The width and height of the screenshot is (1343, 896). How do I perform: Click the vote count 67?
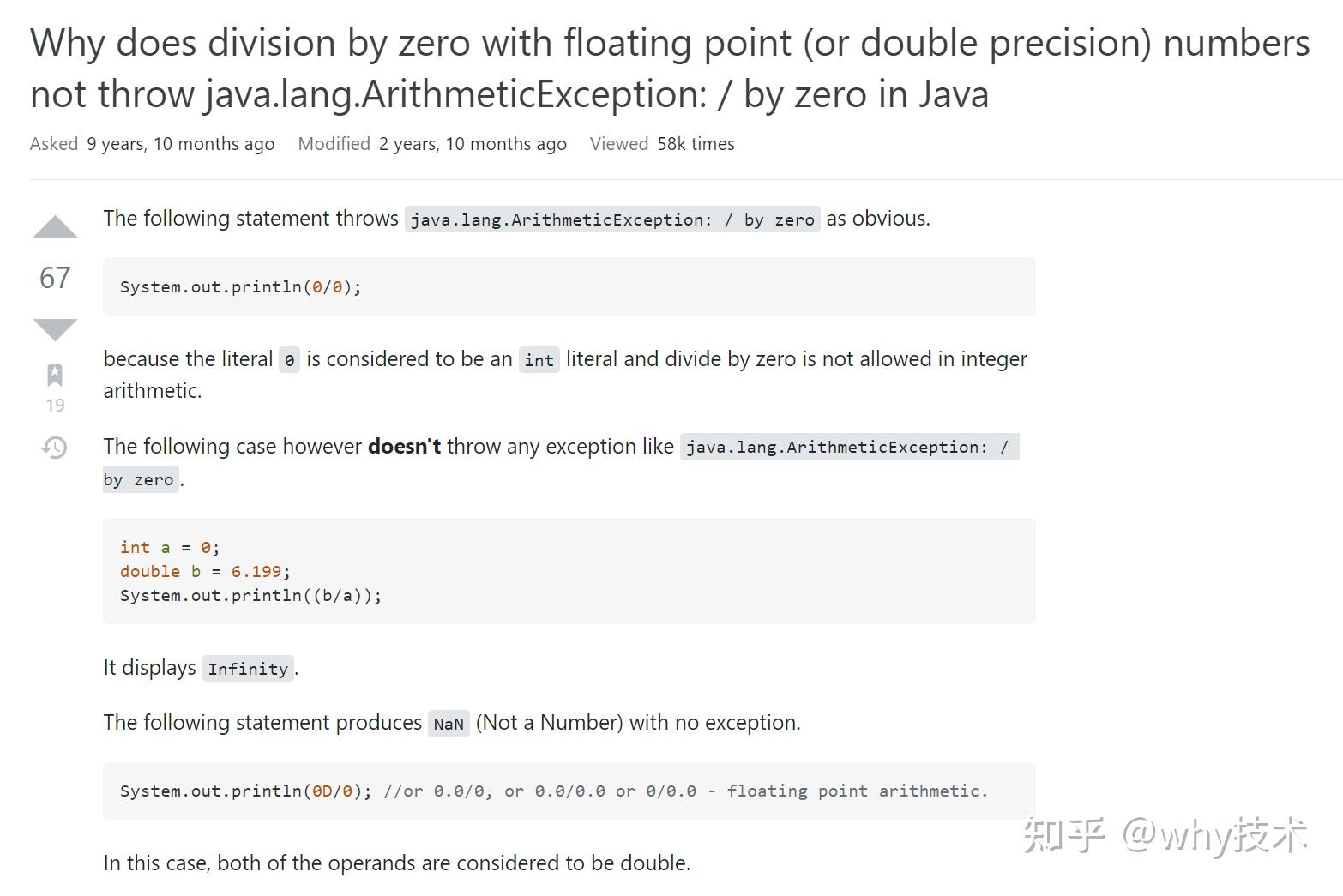click(x=55, y=277)
